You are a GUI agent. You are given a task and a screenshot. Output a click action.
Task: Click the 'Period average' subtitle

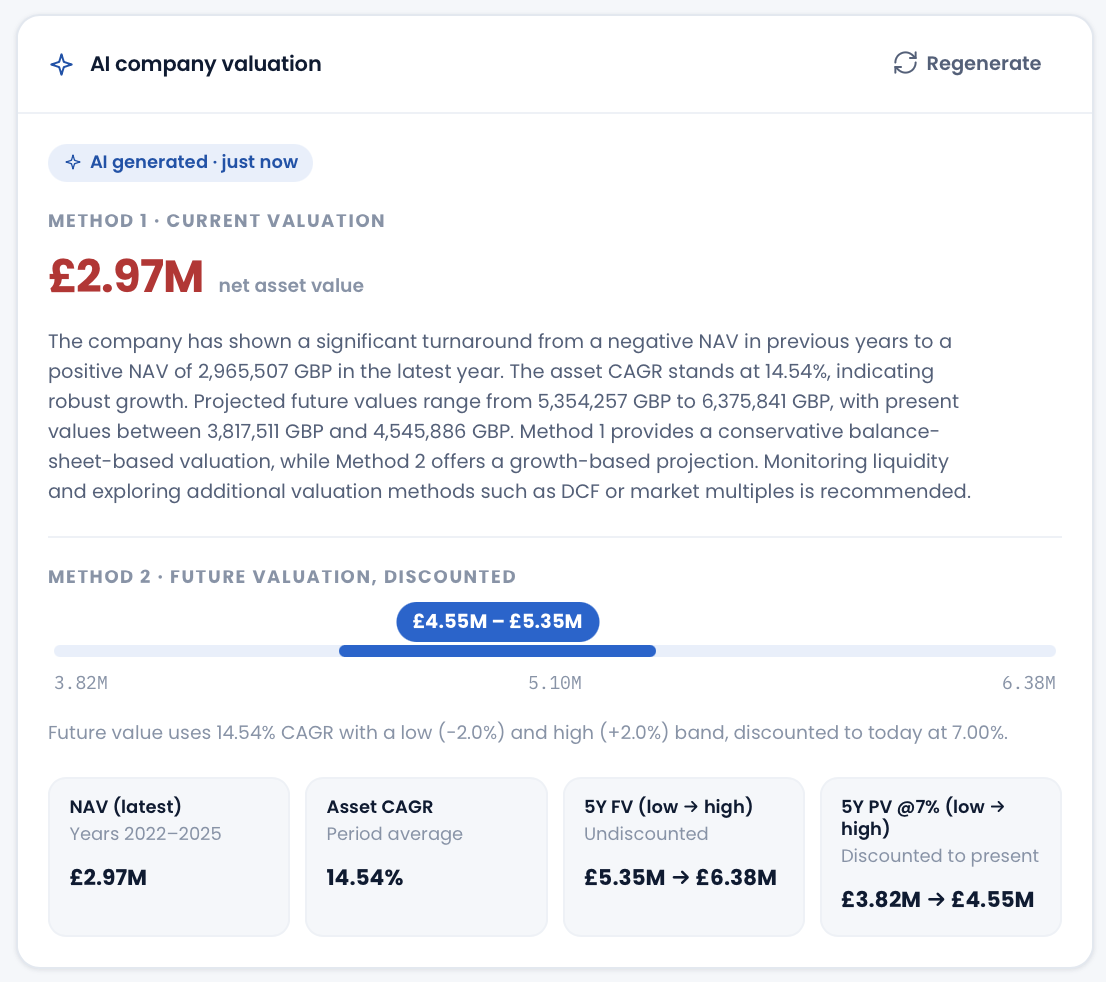(394, 834)
